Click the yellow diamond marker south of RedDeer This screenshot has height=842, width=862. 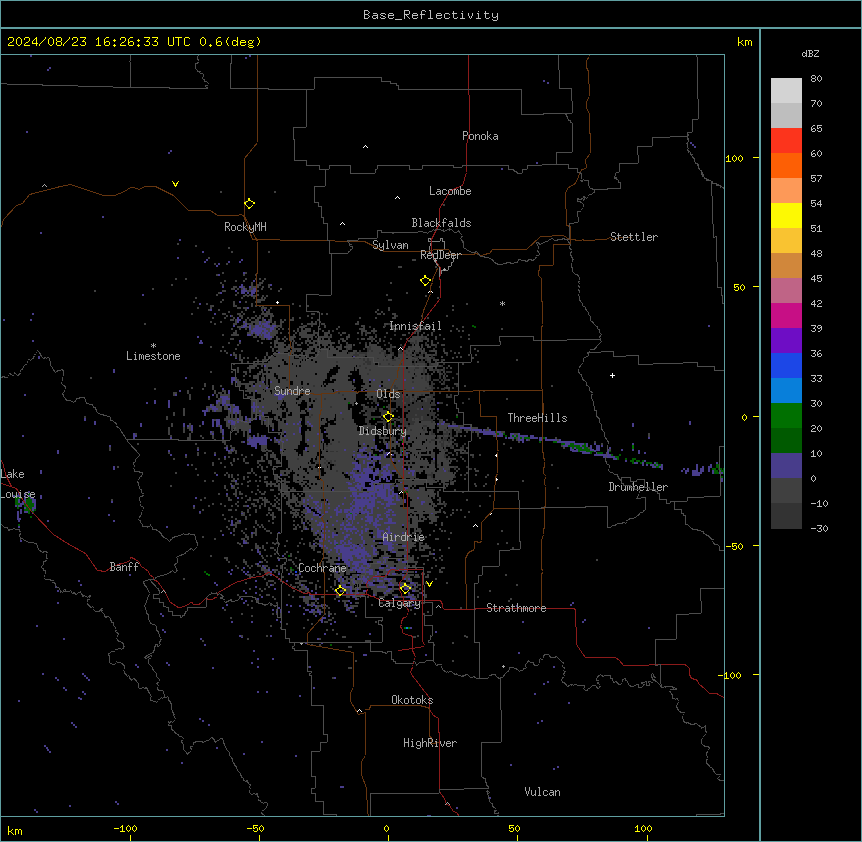425,281
